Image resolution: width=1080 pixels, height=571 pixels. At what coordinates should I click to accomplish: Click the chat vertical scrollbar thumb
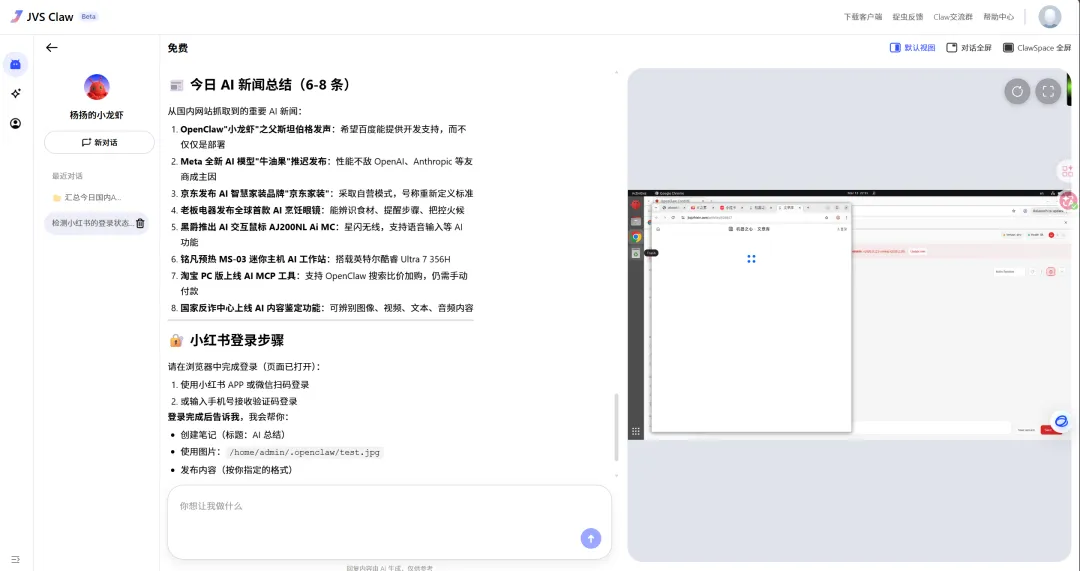coord(616,427)
